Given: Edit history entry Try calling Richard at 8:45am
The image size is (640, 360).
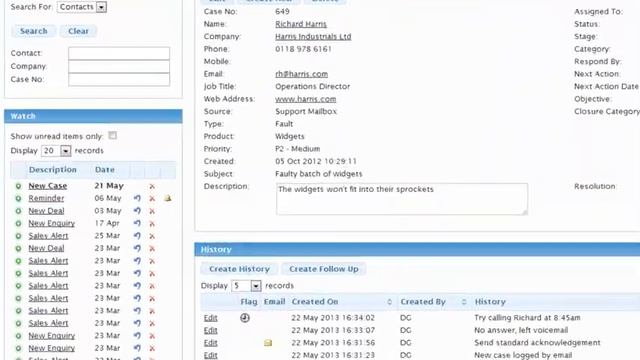Looking at the screenshot, I should pyautogui.click(x=211, y=318).
